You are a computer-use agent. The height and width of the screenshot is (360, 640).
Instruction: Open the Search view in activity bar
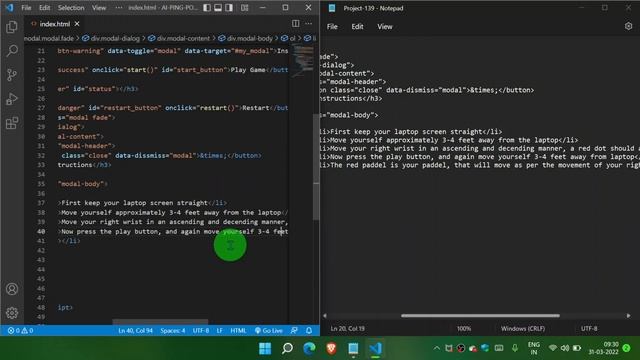[x=12, y=51]
